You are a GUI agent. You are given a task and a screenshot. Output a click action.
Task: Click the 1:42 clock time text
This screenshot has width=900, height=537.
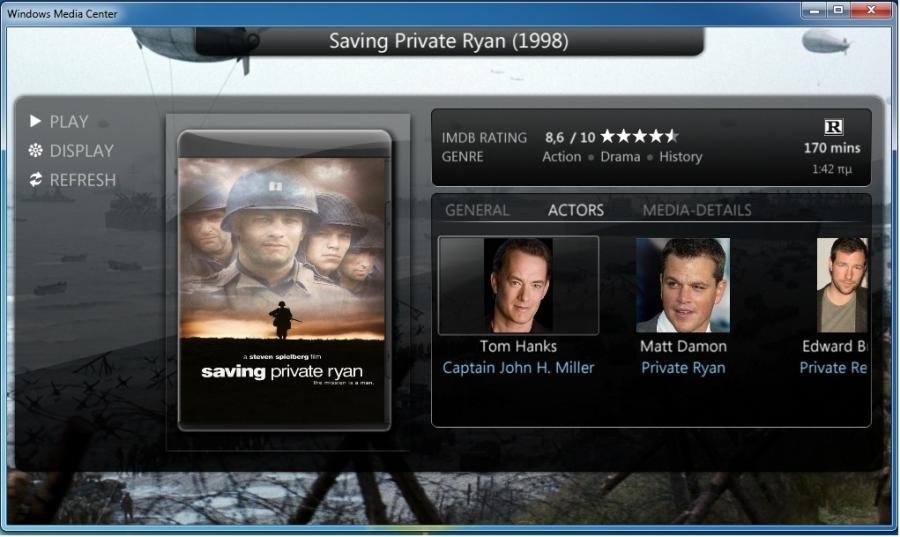832,169
